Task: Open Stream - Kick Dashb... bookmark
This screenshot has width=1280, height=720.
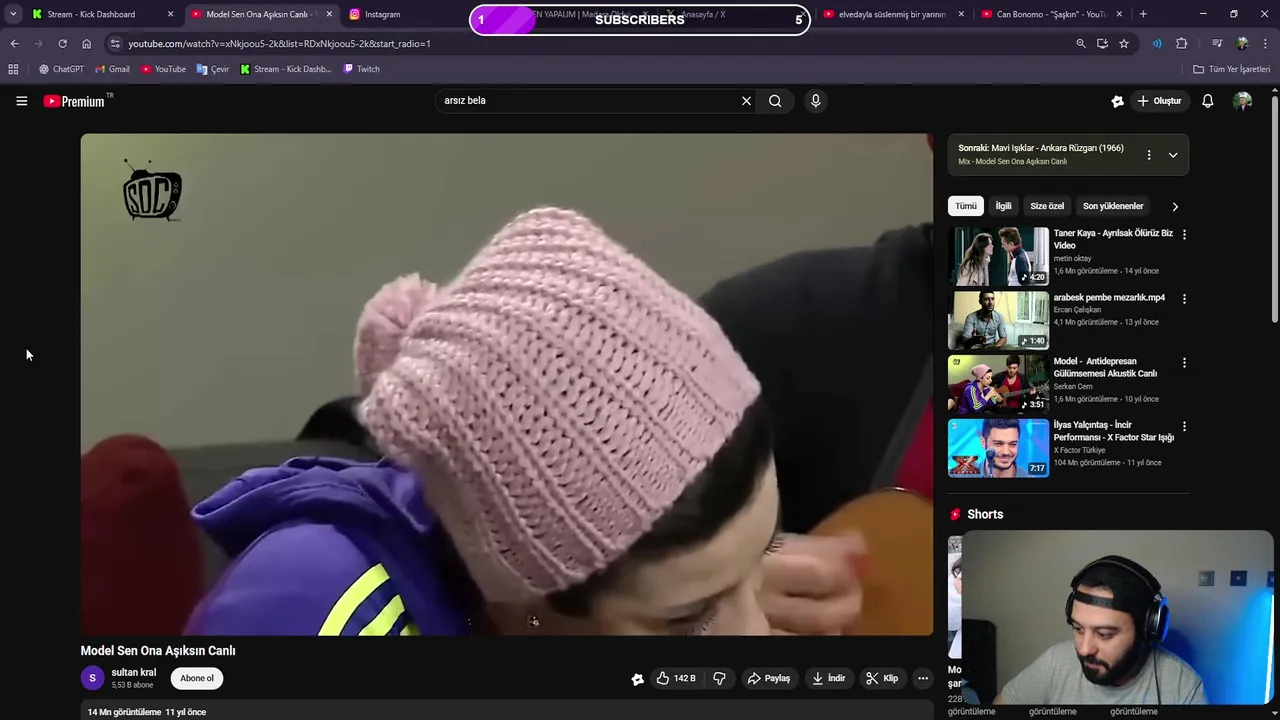Action: [x=286, y=69]
